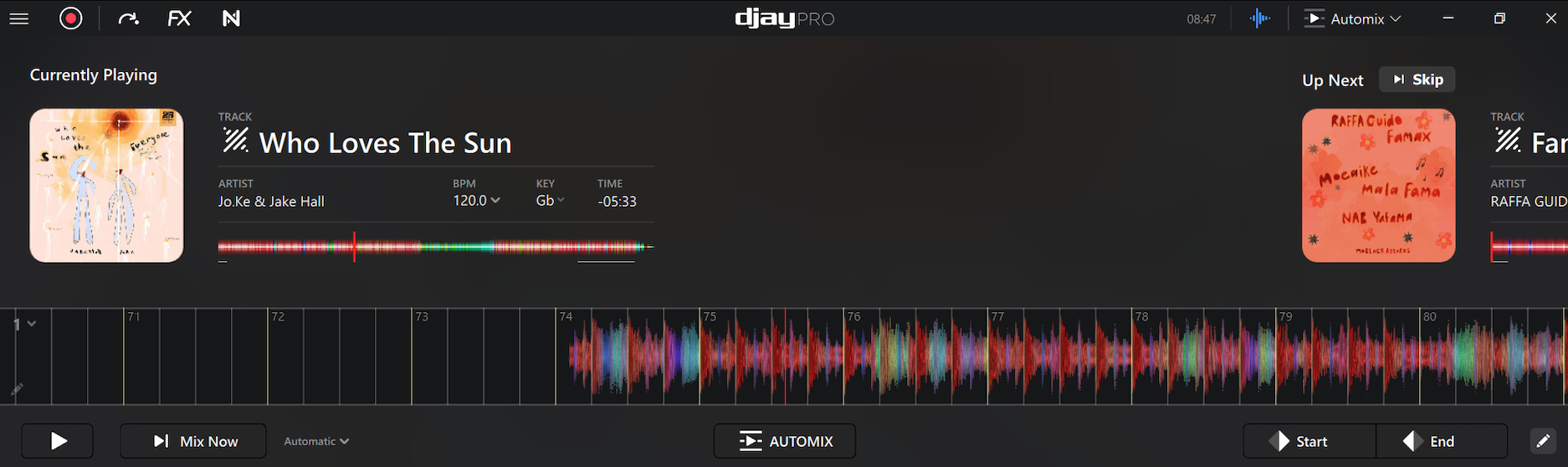Image resolution: width=1568 pixels, height=467 pixels.
Task: Click the blue waveform view icon
Action: pyautogui.click(x=1259, y=18)
